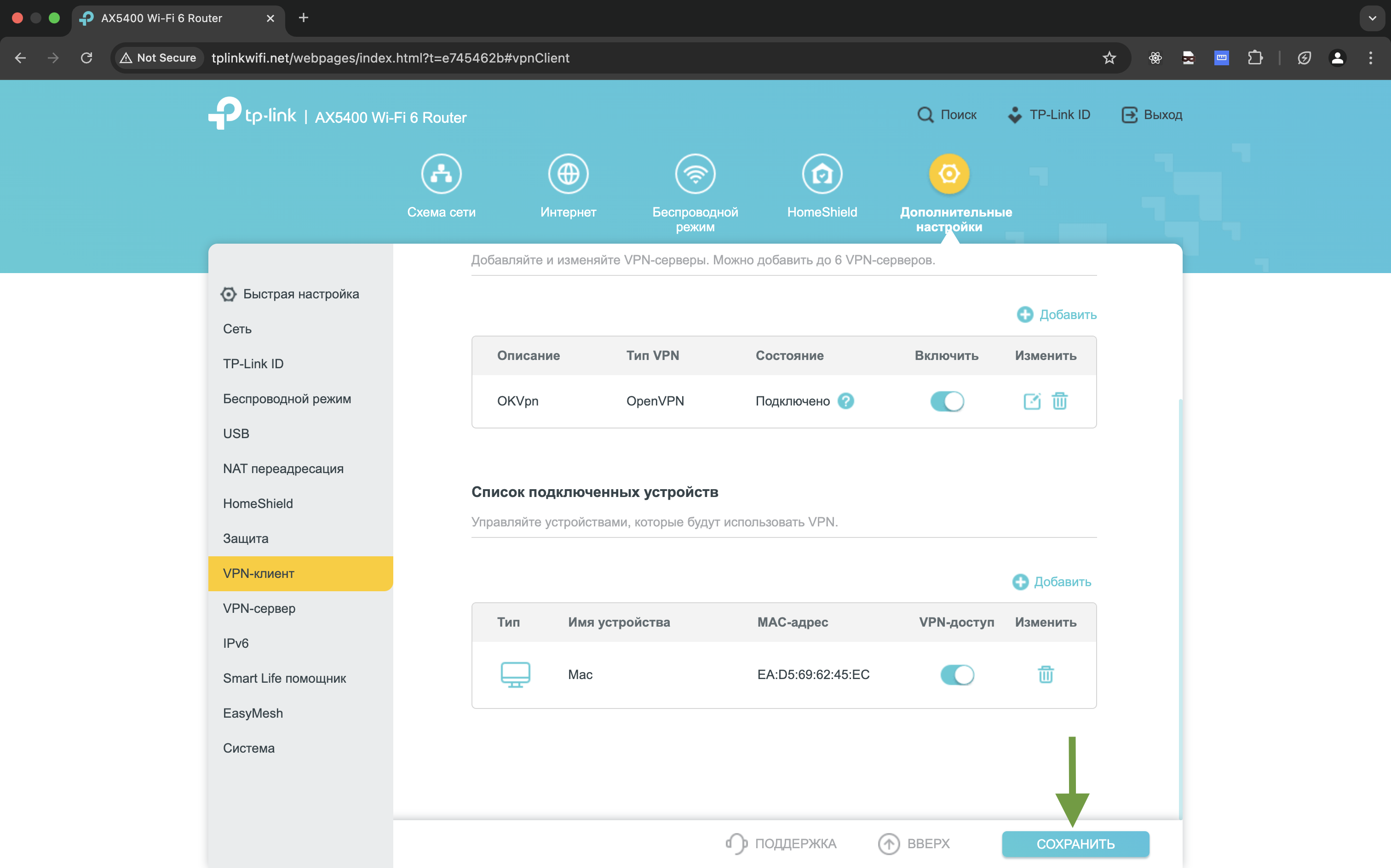
Task: Select VPN-сервер in the sidebar
Action: (x=259, y=608)
